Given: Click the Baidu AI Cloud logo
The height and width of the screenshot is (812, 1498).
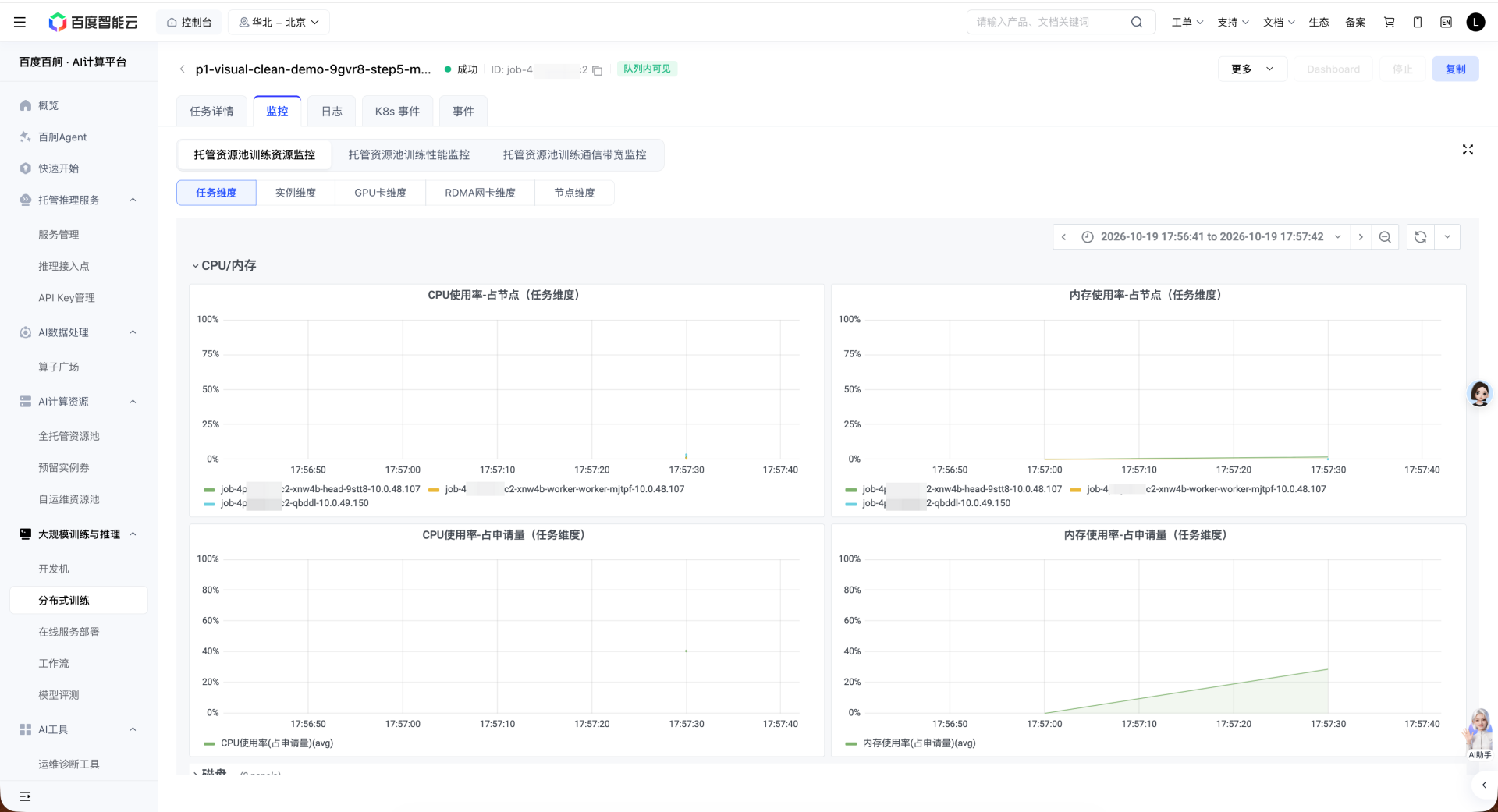Looking at the screenshot, I should [93, 23].
